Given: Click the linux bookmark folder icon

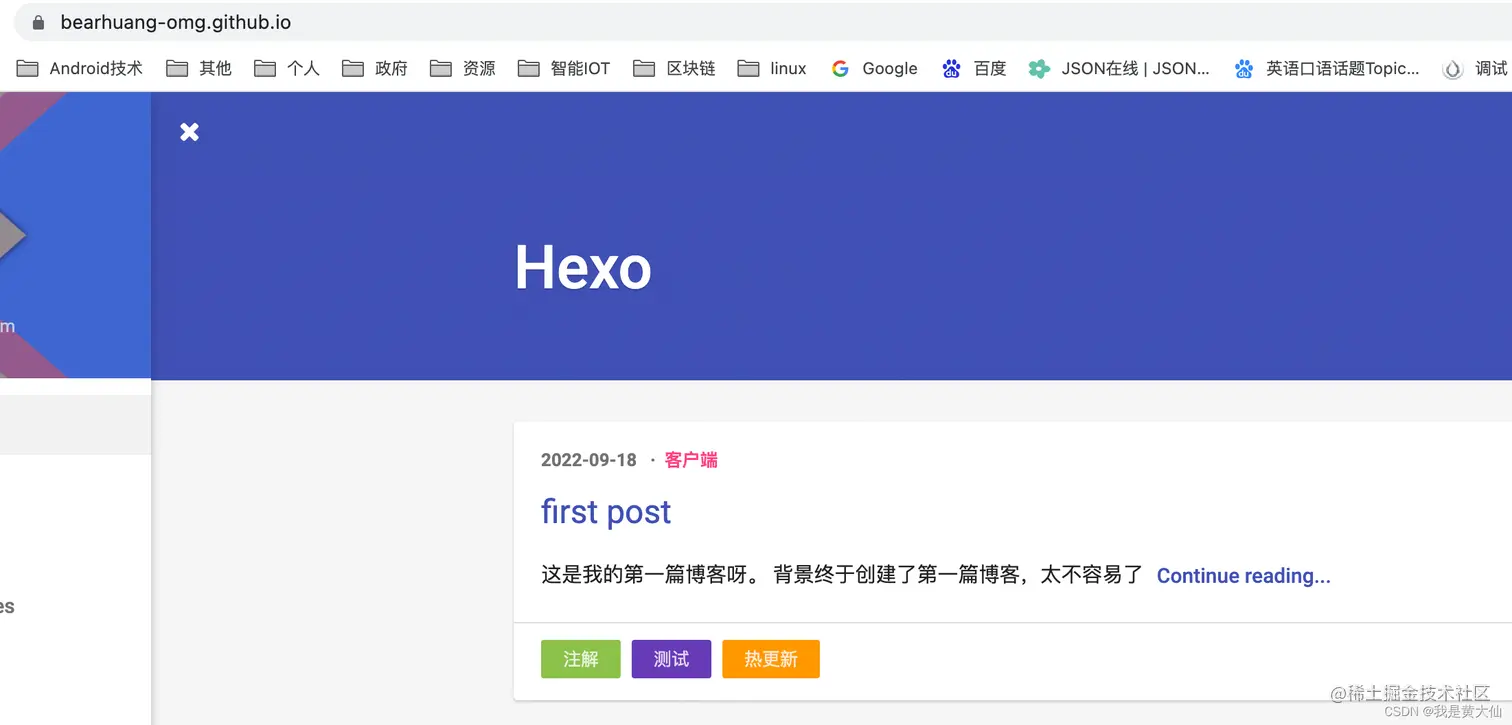Looking at the screenshot, I should (x=749, y=68).
